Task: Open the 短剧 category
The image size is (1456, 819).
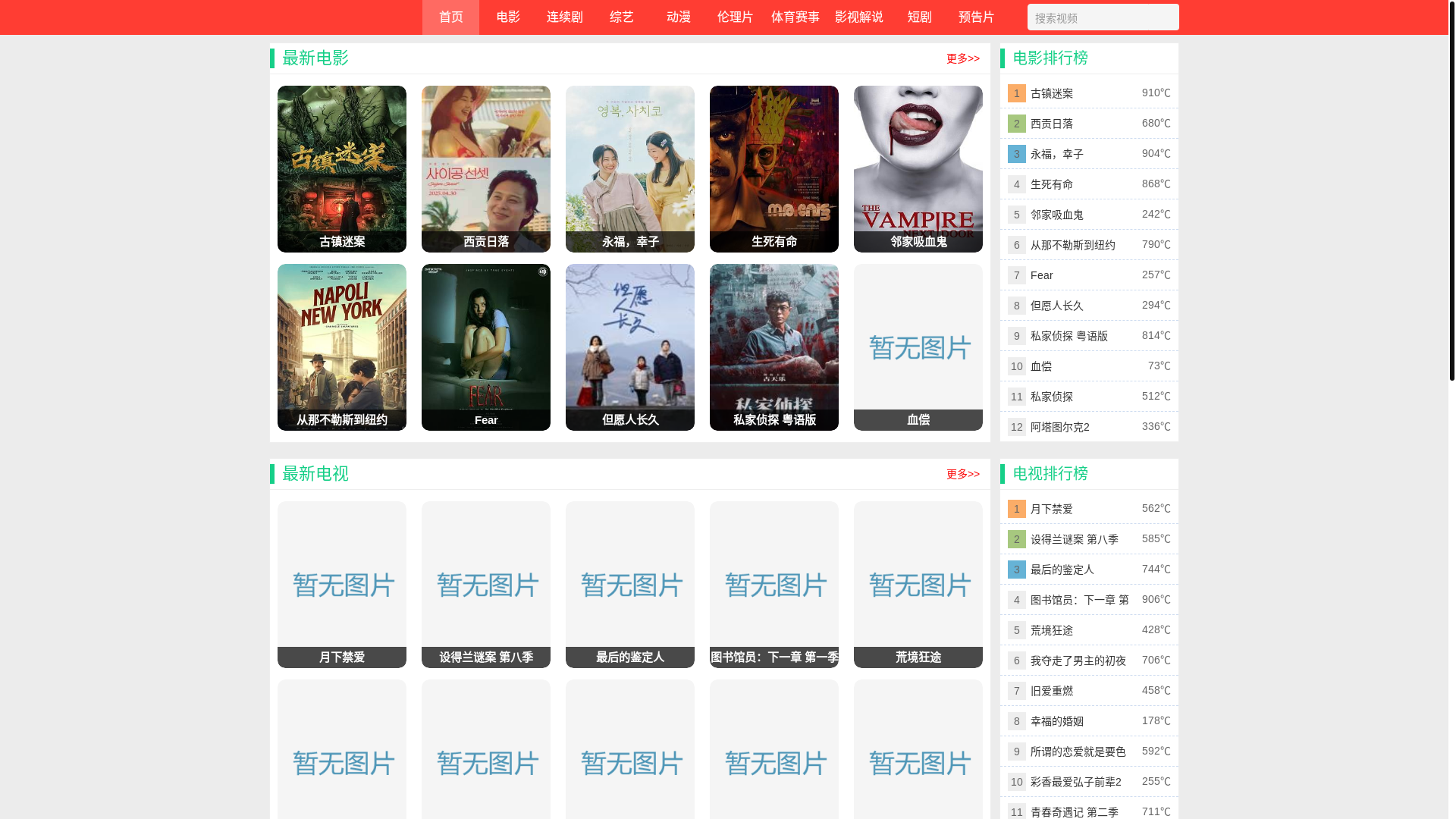Action: click(x=919, y=17)
